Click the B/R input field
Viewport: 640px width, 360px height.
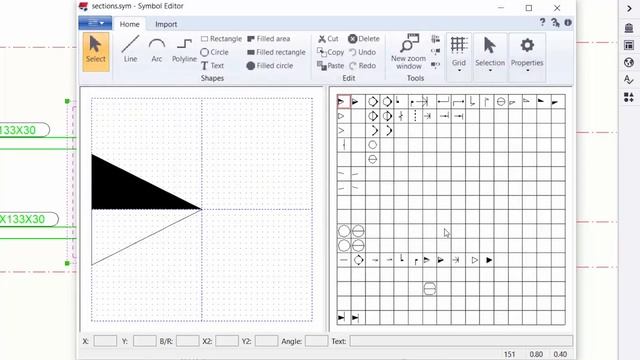(x=187, y=341)
